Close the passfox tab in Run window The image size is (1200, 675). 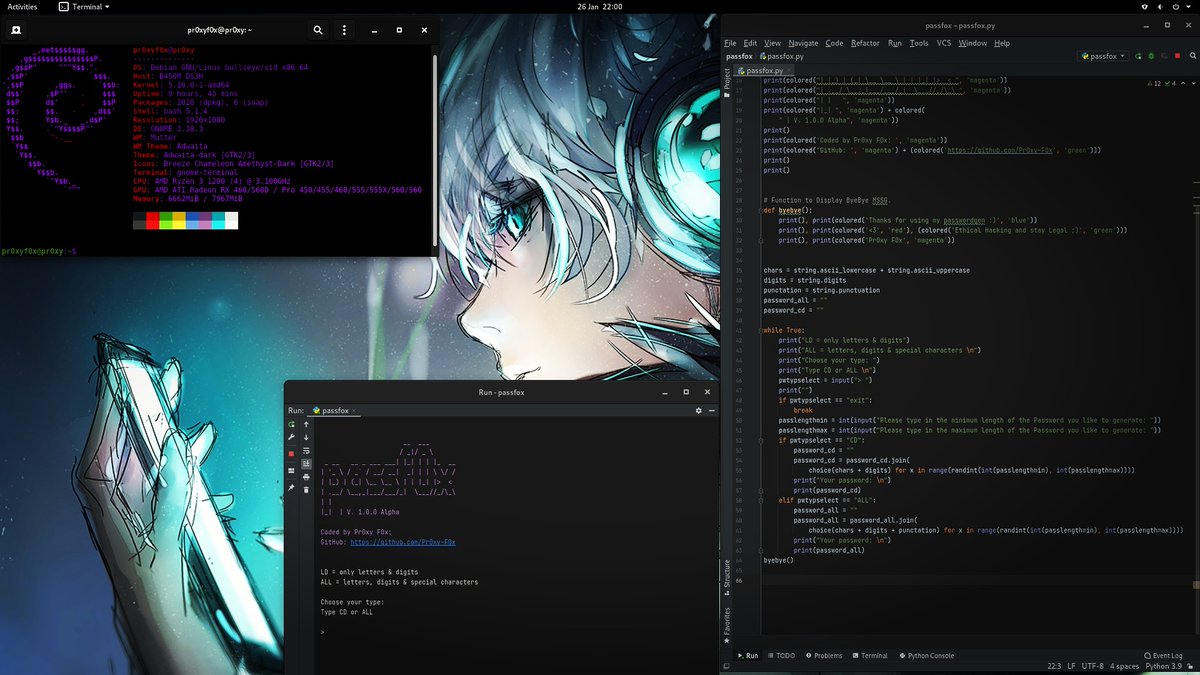click(354, 411)
